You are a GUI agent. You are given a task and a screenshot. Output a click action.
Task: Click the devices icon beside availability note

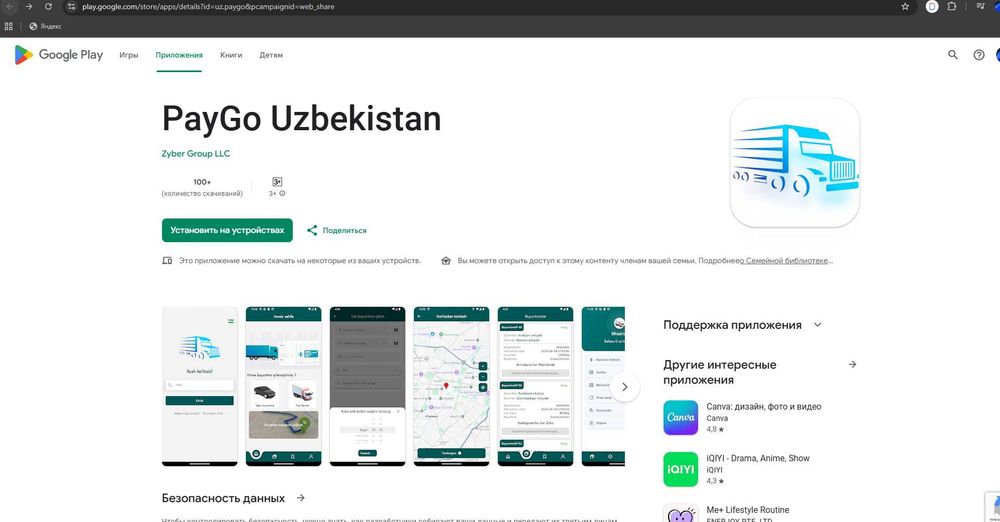pos(167,260)
